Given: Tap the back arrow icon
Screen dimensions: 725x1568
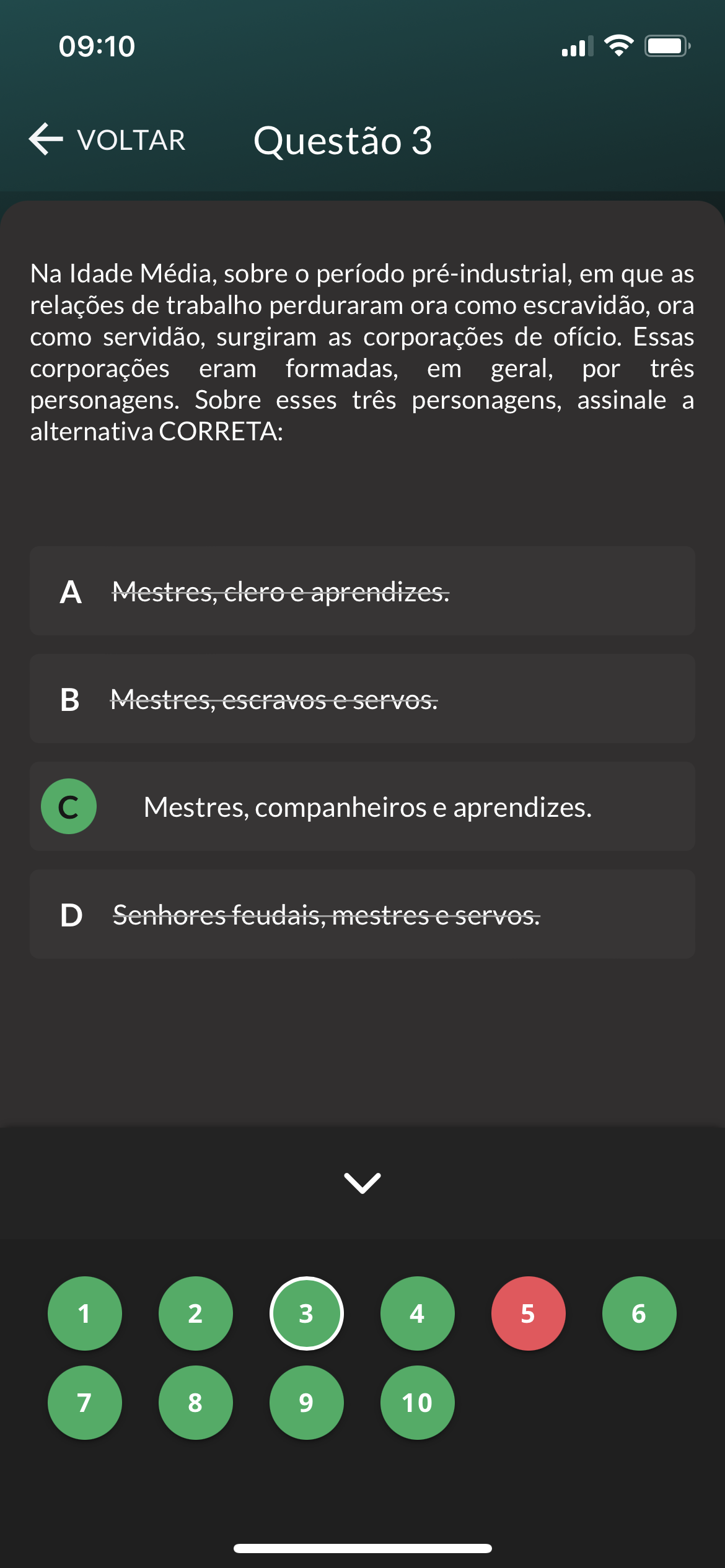Looking at the screenshot, I should point(46,139).
